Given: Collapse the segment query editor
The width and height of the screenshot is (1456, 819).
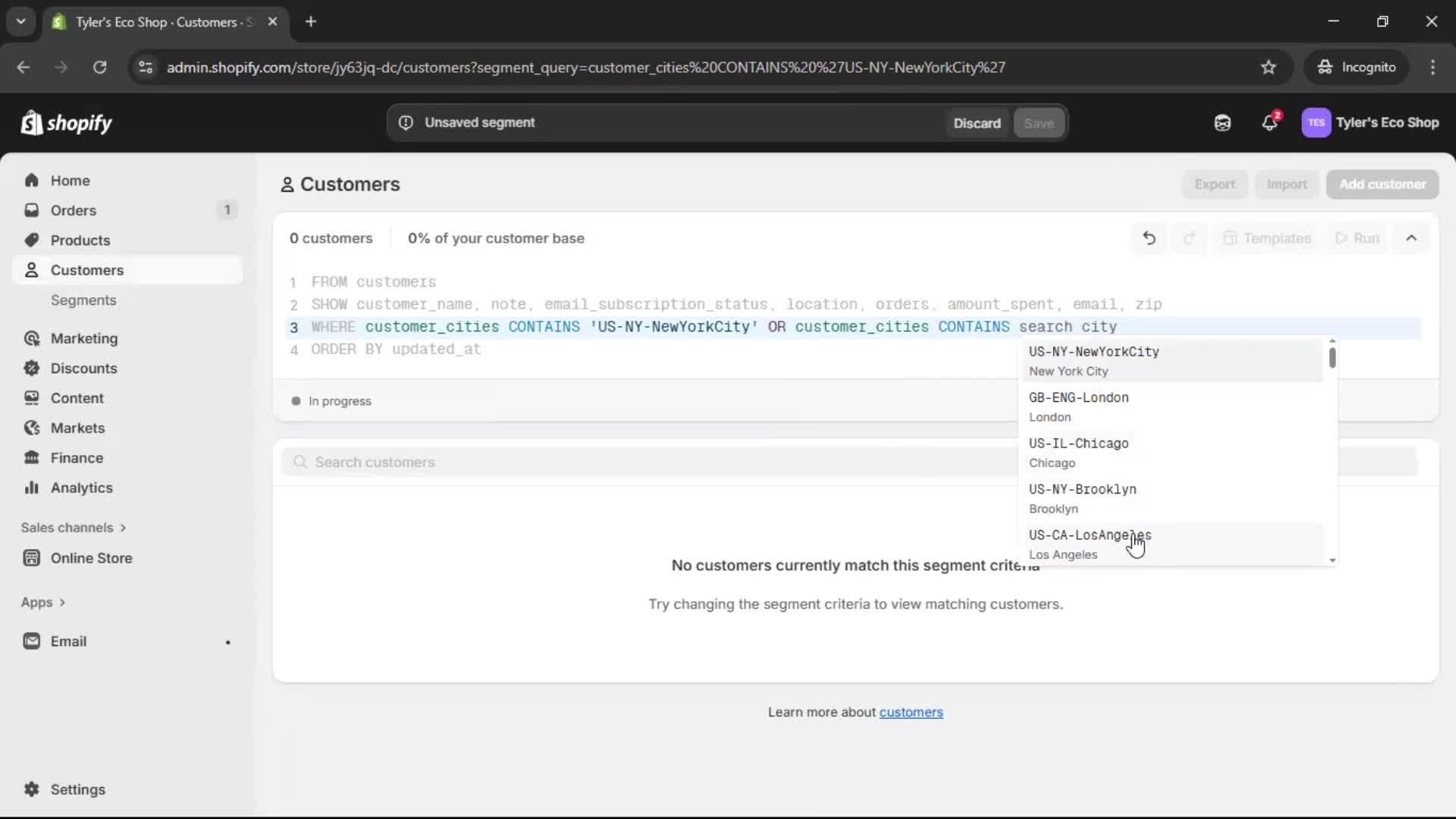Looking at the screenshot, I should point(1411,237).
